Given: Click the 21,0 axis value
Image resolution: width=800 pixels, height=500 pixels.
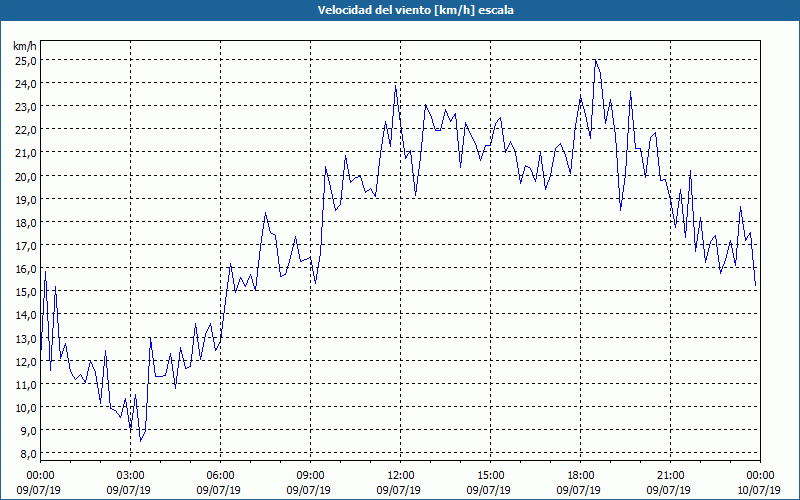Looking at the screenshot, I should point(25,153).
